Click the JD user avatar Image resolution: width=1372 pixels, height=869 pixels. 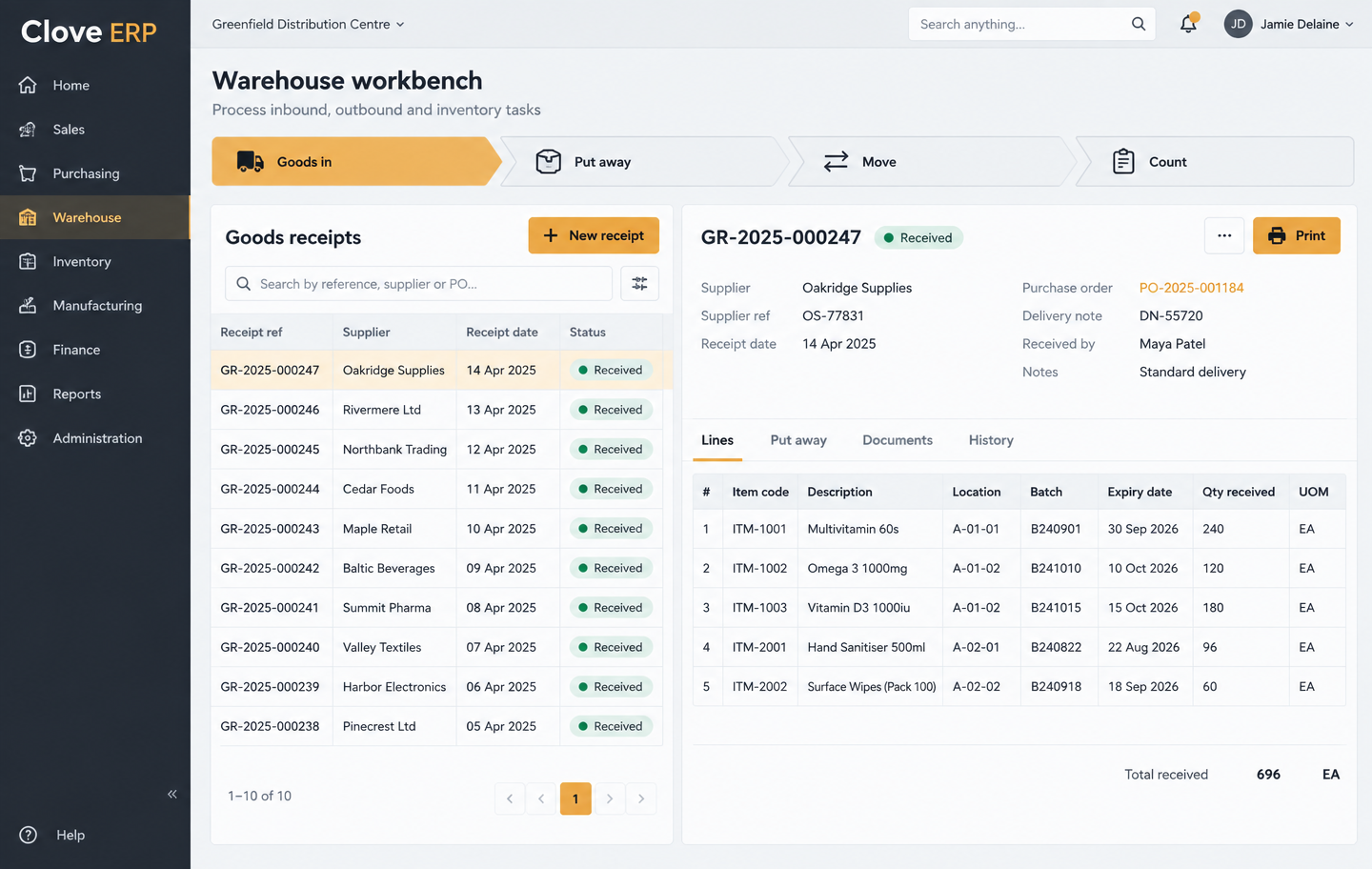pyautogui.click(x=1238, y=24)
